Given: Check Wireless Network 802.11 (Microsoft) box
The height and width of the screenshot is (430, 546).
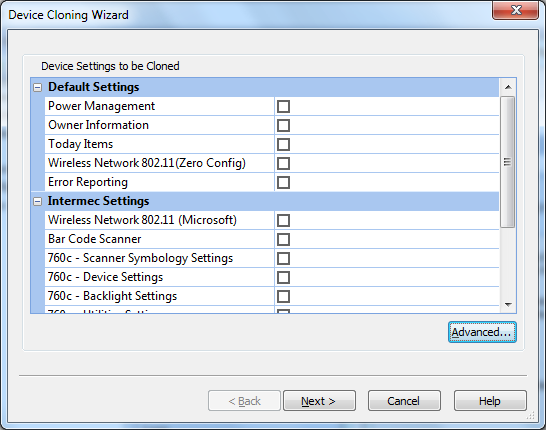Looking at the screenshot, I should pos(283,220).
